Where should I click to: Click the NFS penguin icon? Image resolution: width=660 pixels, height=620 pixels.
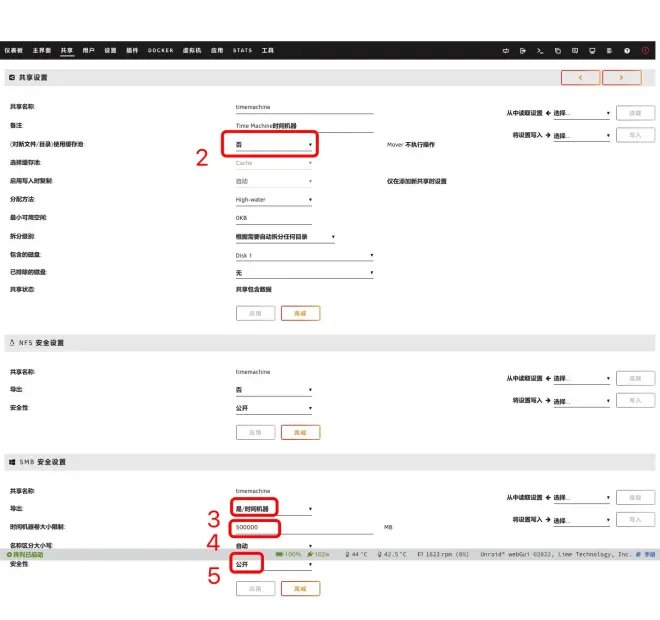coord(12,343)
